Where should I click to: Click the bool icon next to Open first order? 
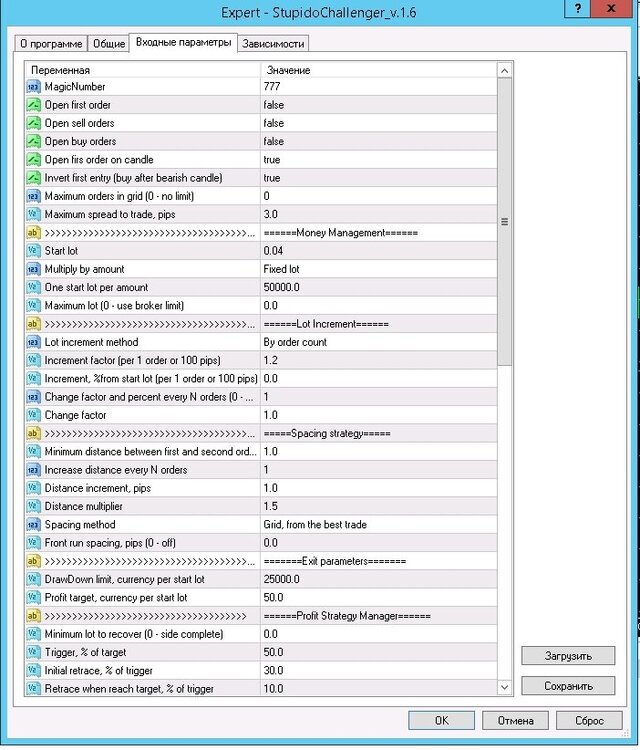coord(33,105)
